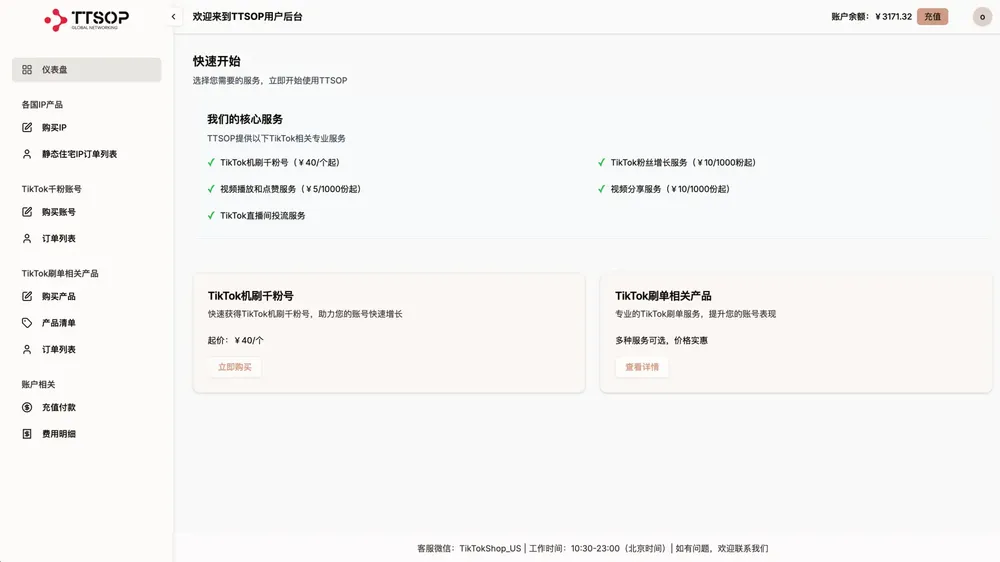Click the edit icon beside 购买账号

(27, 212)
